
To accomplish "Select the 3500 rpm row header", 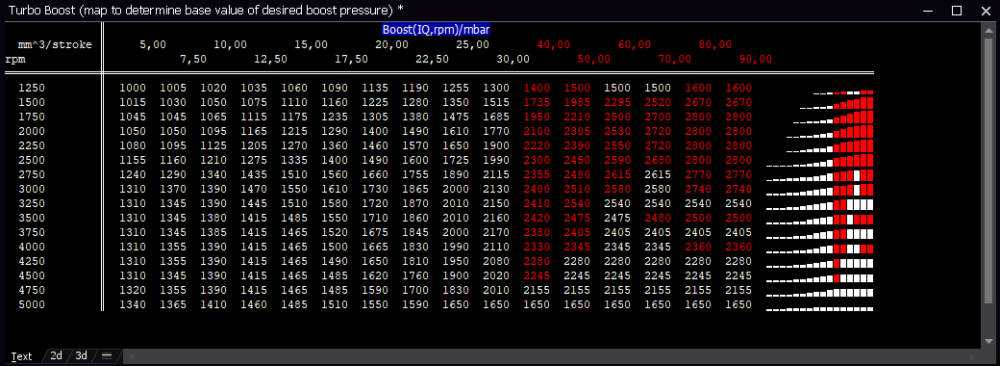I will point(32,218).
